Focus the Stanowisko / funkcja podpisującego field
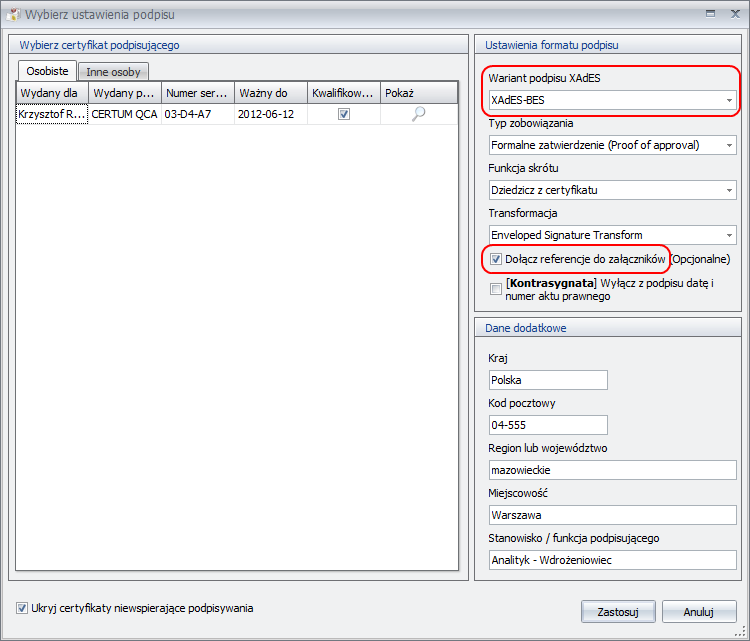 [612, 560]
